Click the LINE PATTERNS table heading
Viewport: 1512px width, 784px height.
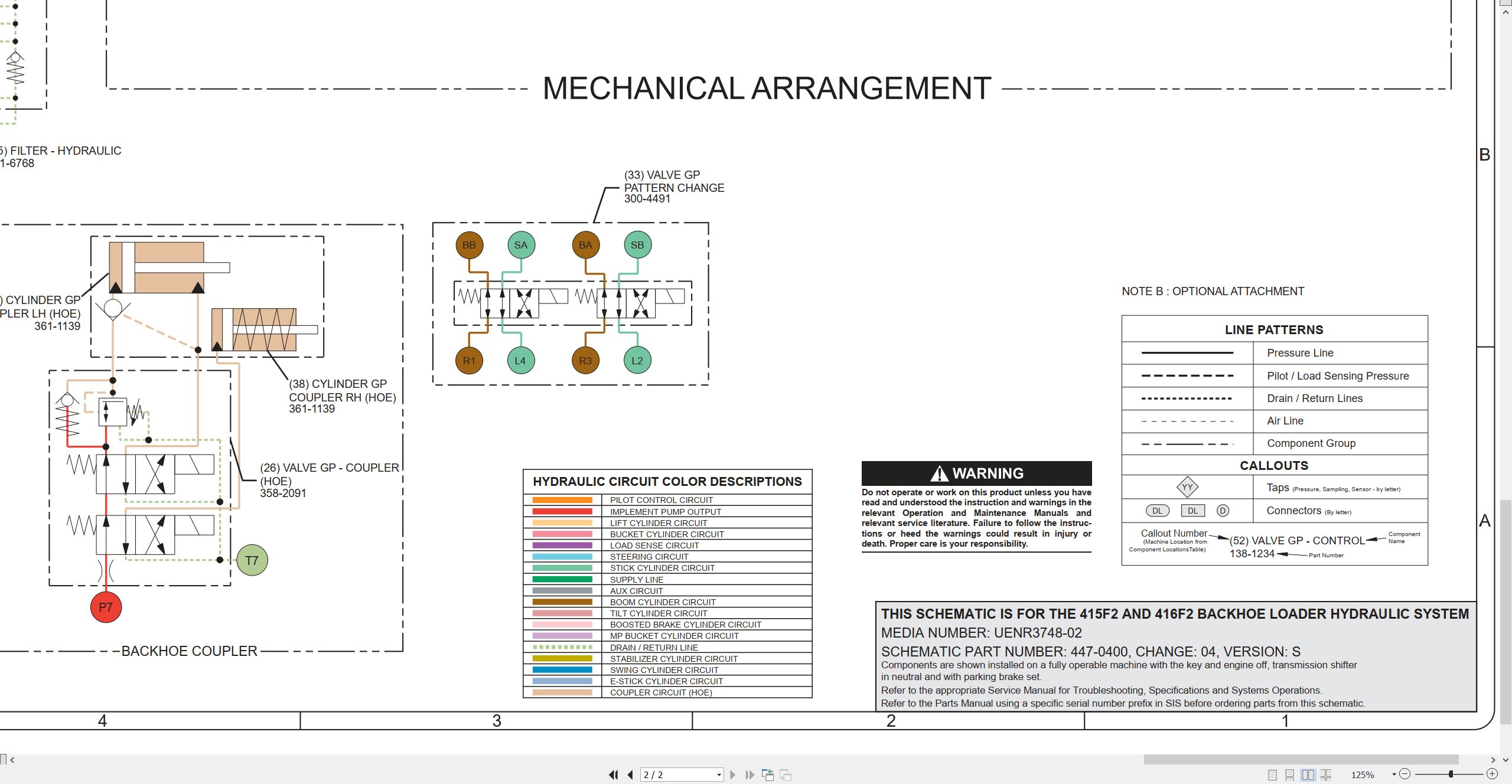coord(1274,329)
